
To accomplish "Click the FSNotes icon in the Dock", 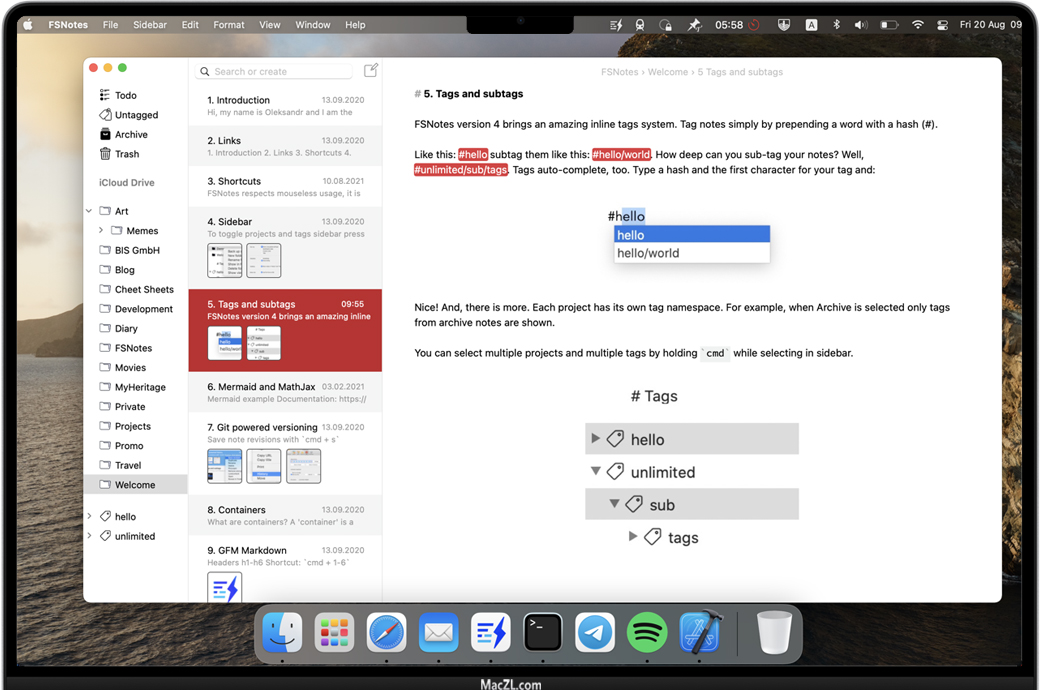I will [491, 632].
